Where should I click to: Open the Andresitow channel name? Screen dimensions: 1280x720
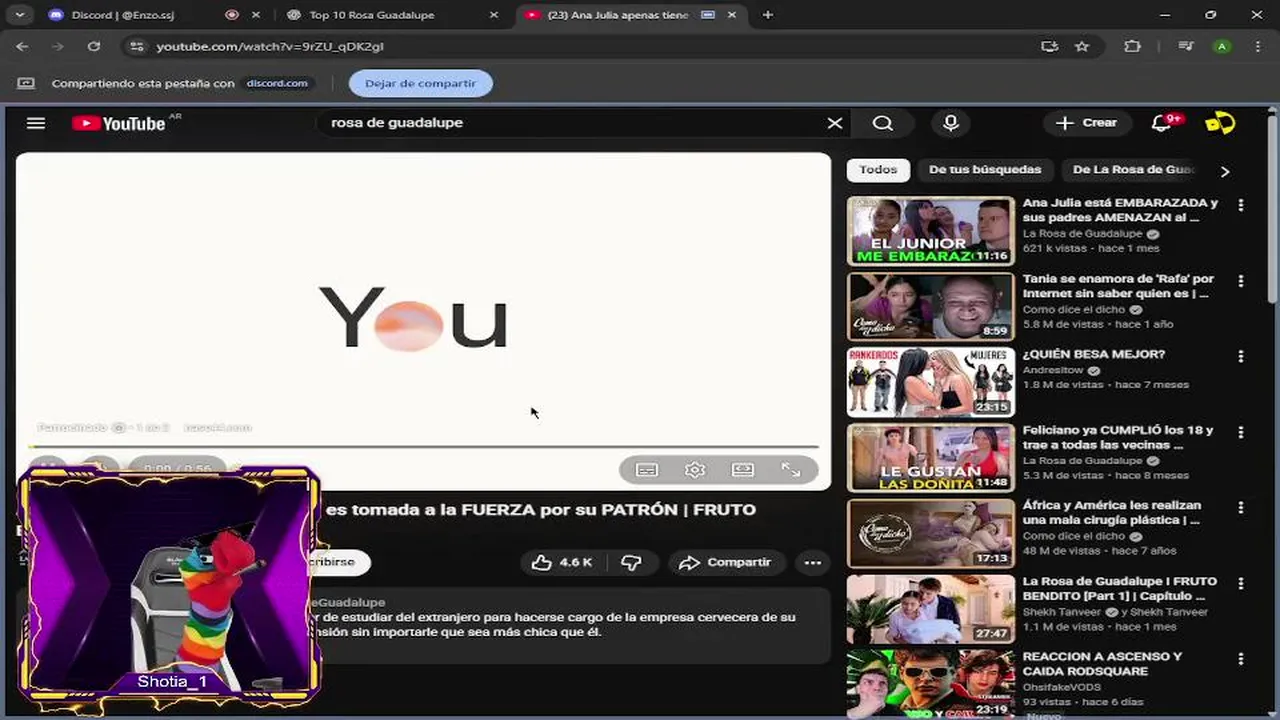pyautogui.click(x=1054, y=370)
